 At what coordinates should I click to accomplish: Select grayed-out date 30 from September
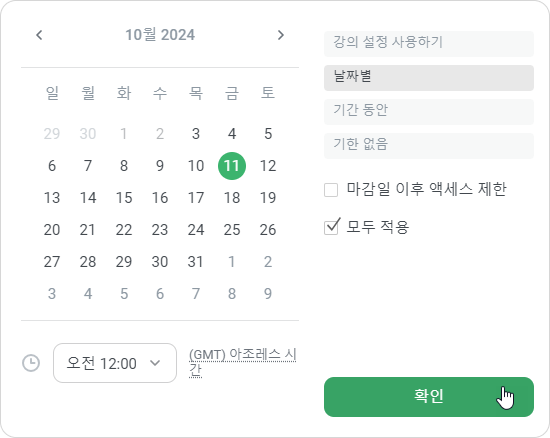[88, 134]
